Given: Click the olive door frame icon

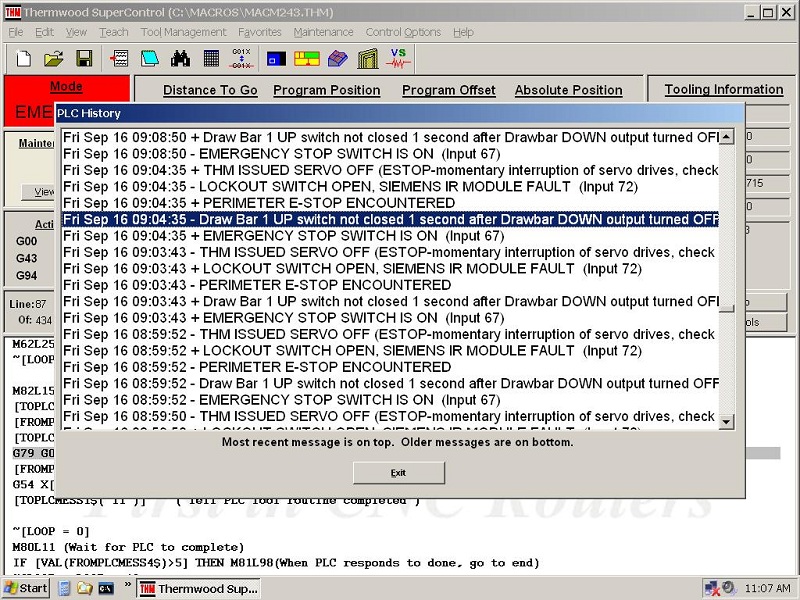Looking at the screenshot, I should (x=368, y=58).
